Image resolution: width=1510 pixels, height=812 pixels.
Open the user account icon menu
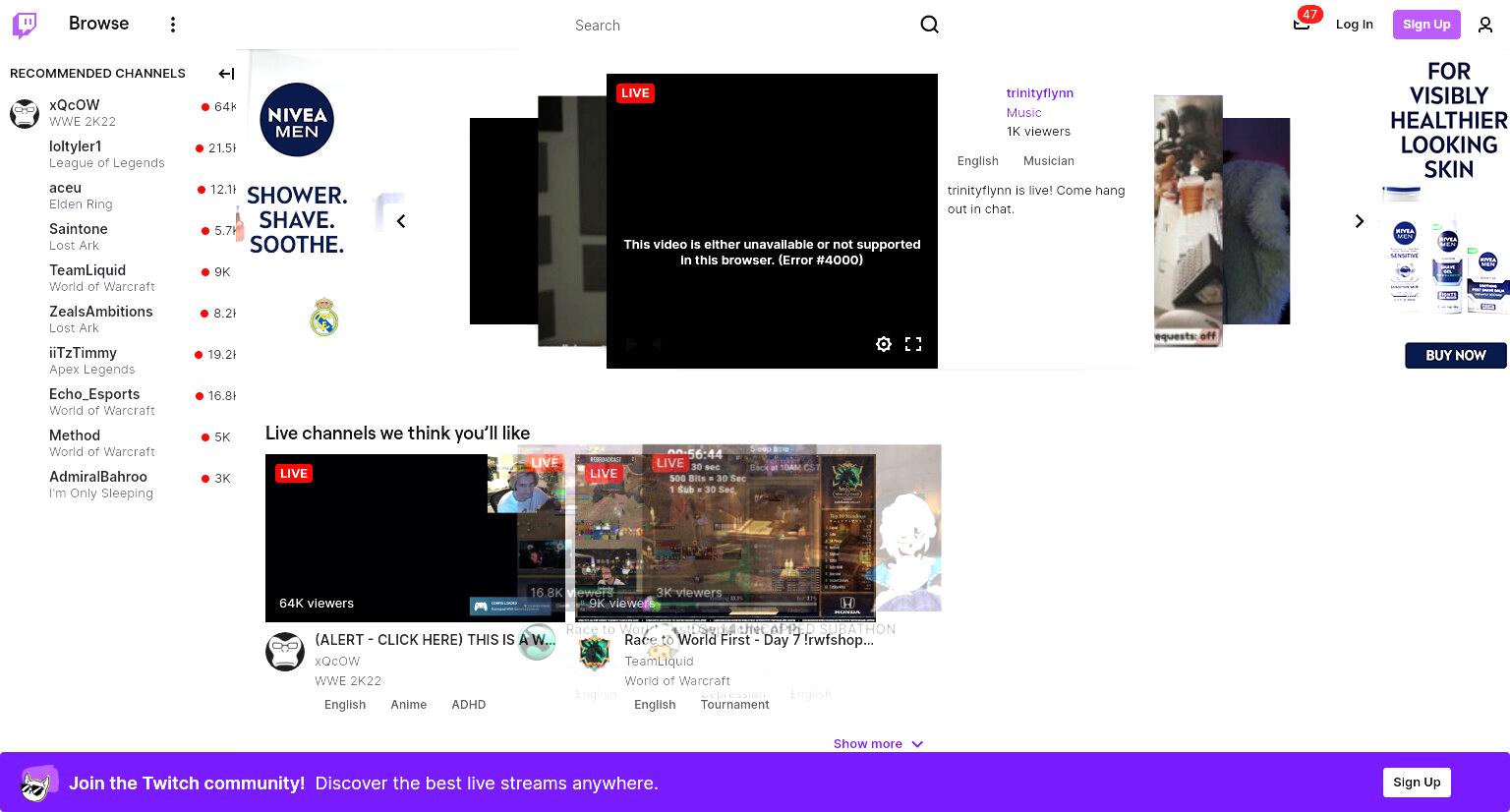1485,25
